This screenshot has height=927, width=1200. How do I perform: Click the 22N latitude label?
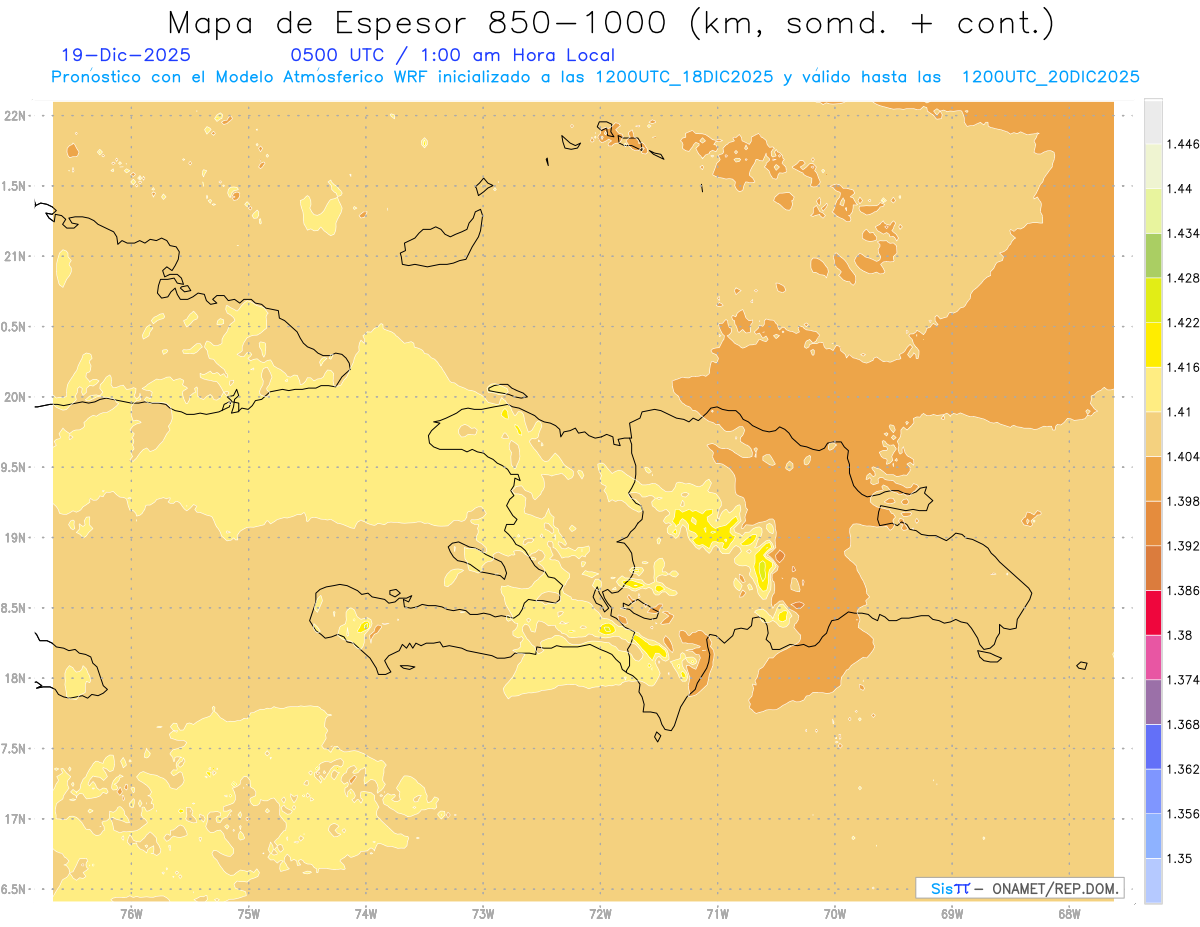click(x=14, y=116)
